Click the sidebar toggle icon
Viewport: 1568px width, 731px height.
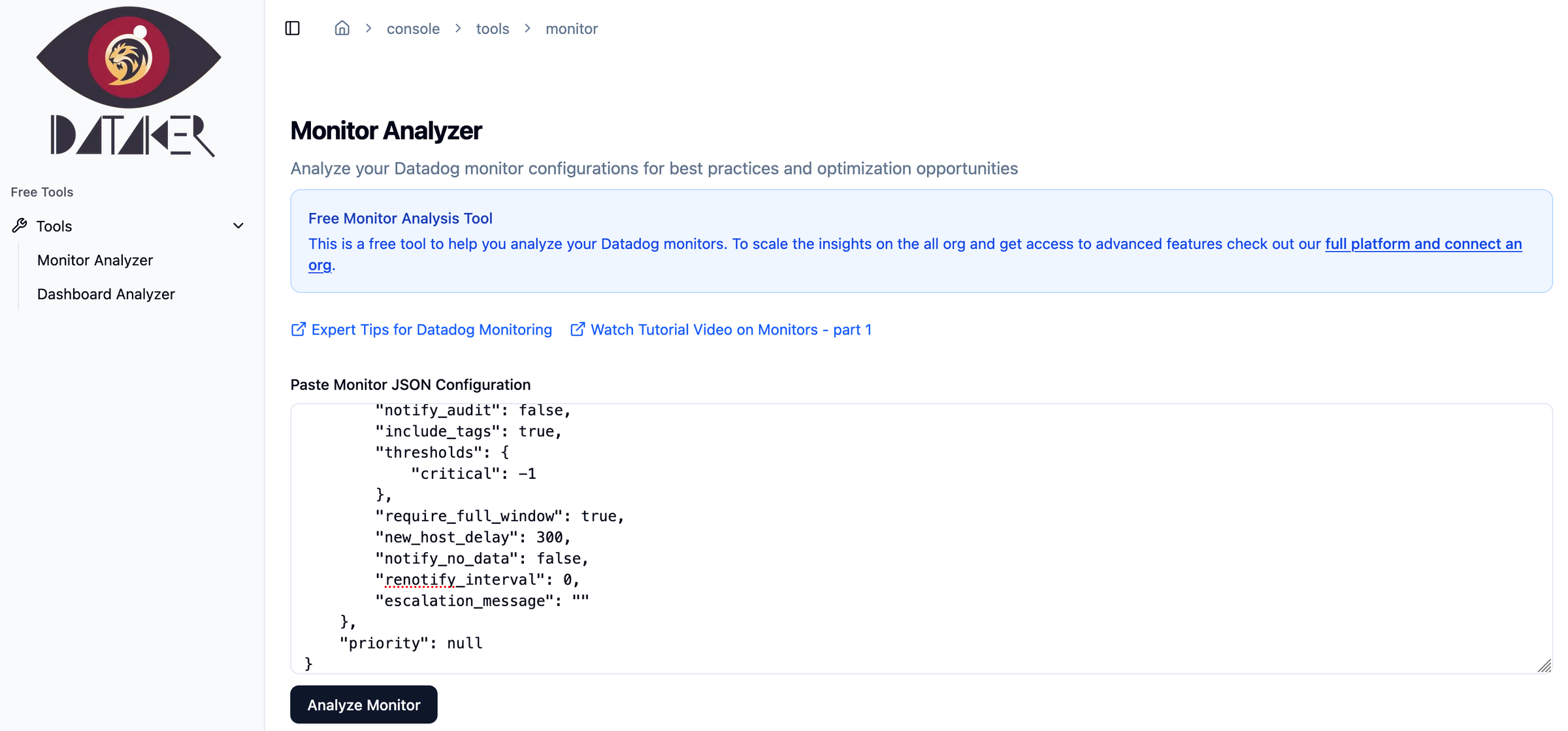tap(292, 28)
